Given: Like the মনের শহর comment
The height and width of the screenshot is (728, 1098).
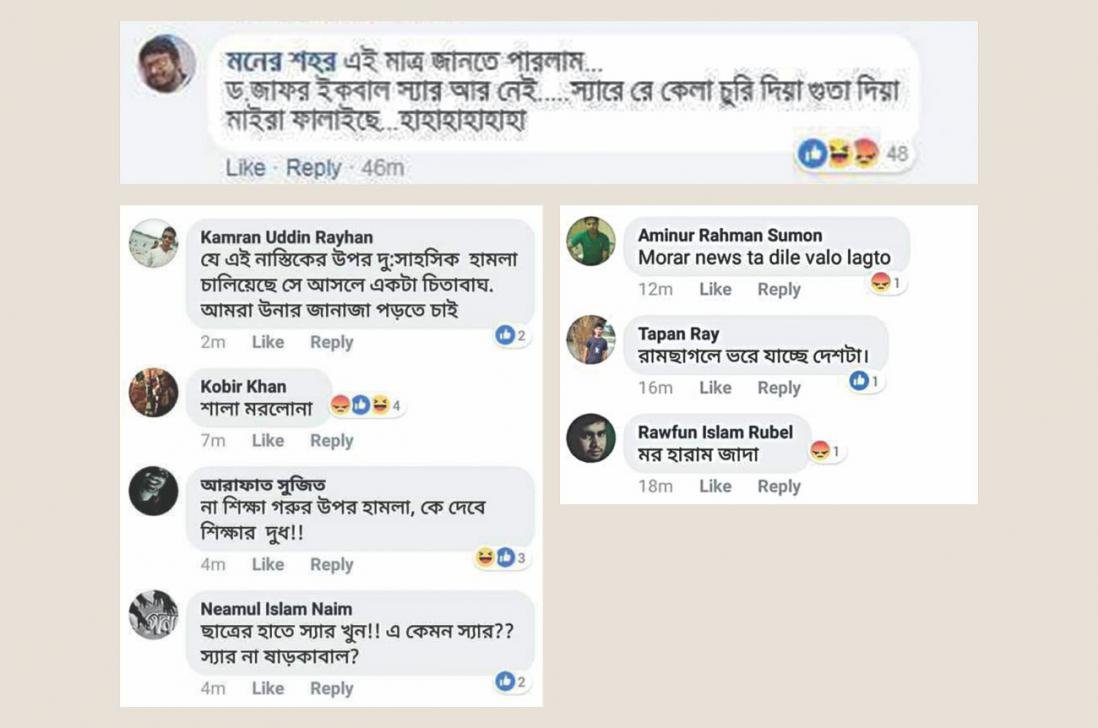Looking at the screenshot, I should click(245, 168).
